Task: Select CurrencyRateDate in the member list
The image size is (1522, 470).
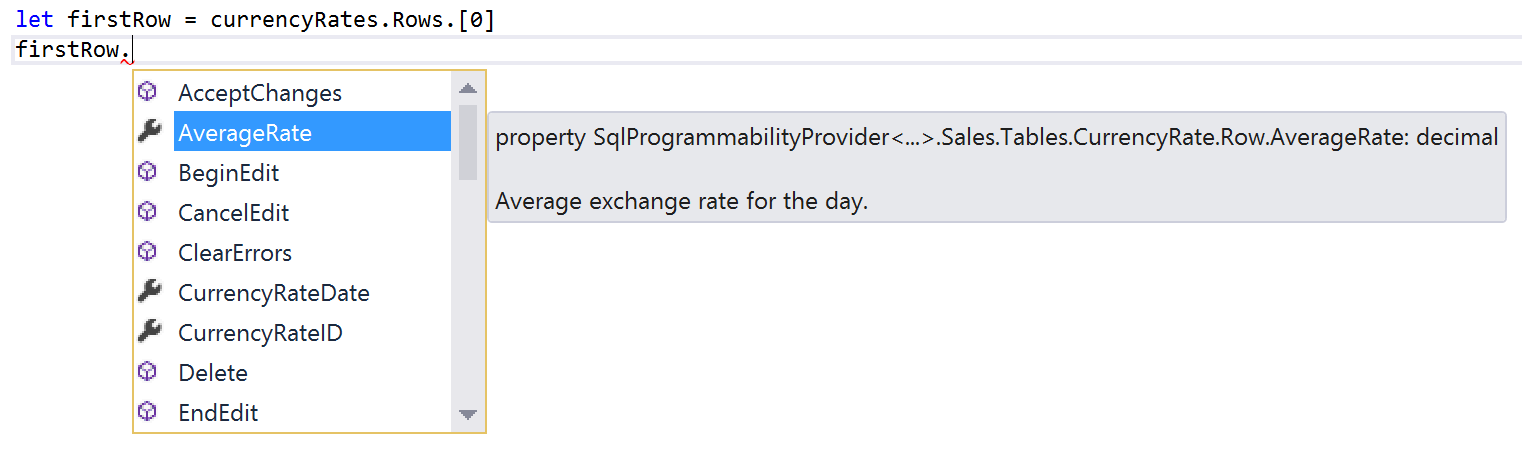Action: click(274, 293)
